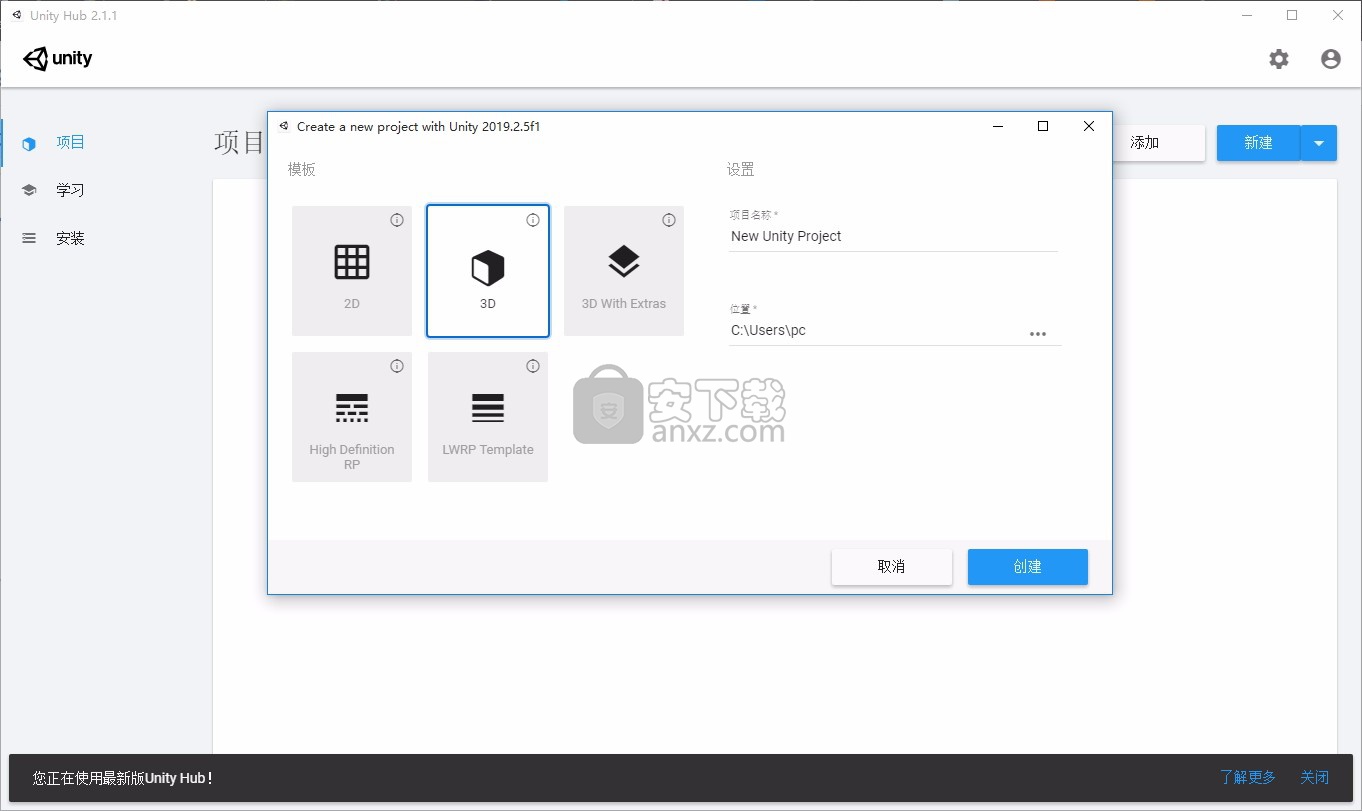Select the 2D template card

pyautogui.click(x=352, y=271)
